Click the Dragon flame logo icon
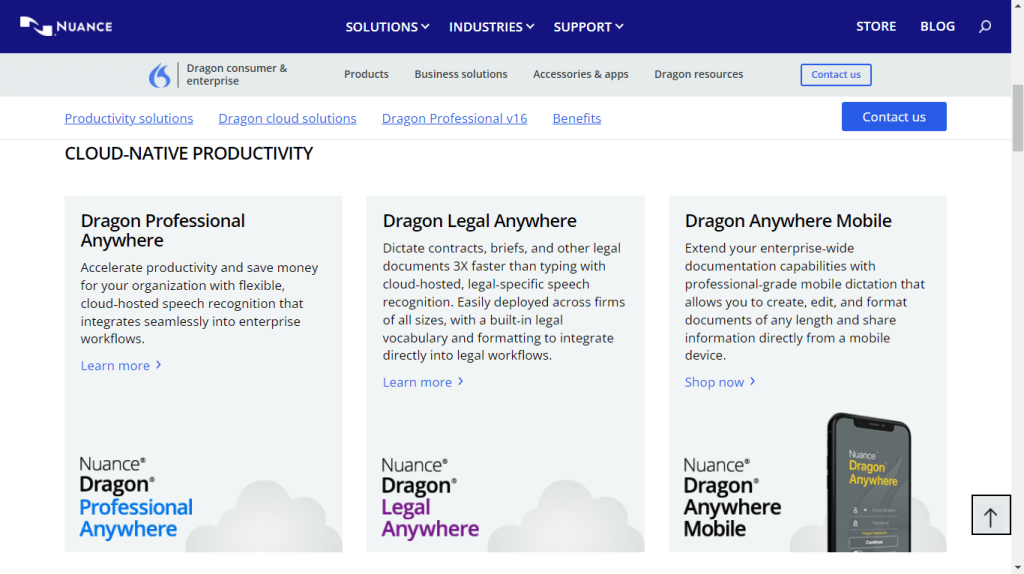The height and width of the screenshot is (574, 1024). [x=159, y=75]
